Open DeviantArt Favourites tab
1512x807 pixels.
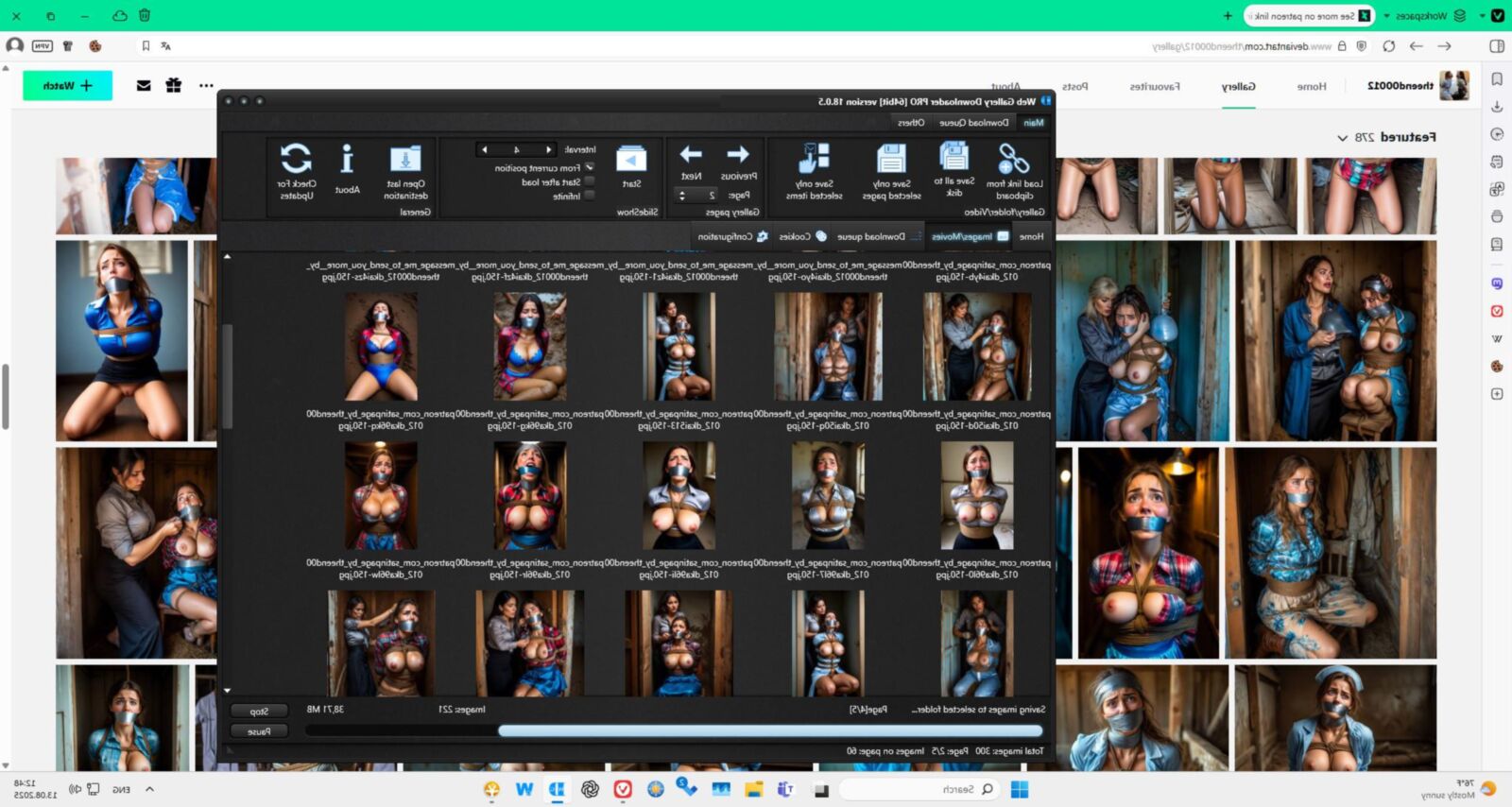click(x=1154, y=86)
